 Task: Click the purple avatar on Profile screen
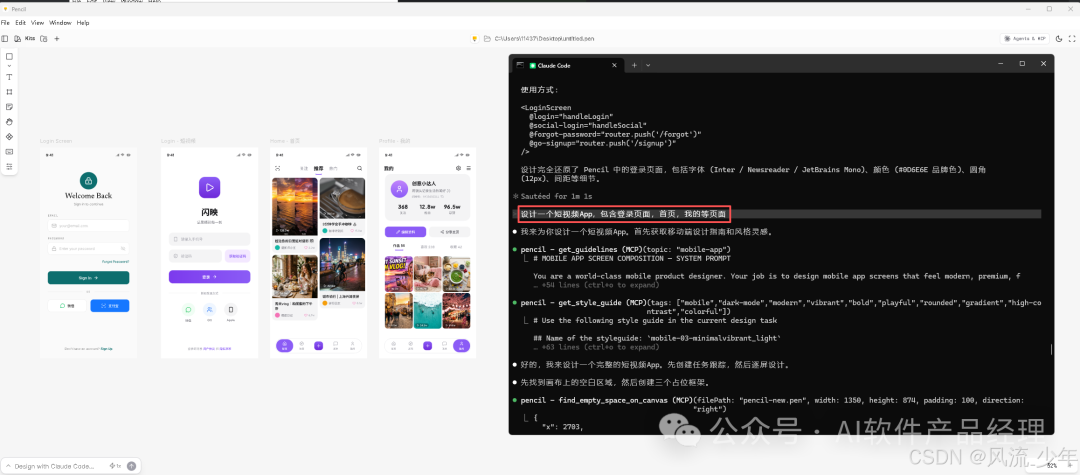click(x=399, y=189)
